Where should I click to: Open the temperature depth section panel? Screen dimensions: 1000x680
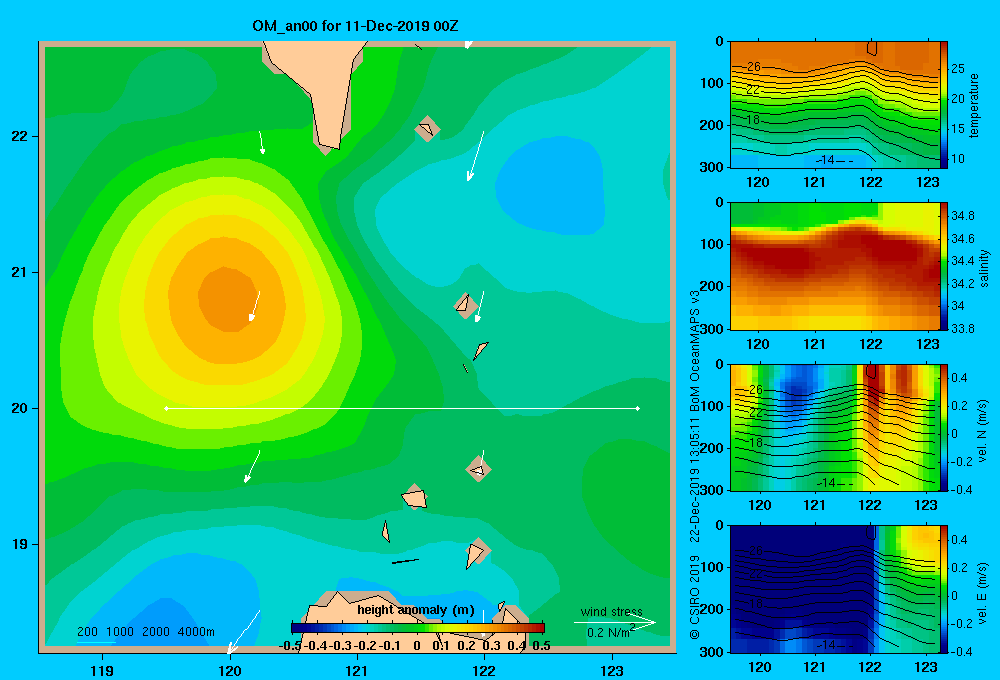[834, 105]
